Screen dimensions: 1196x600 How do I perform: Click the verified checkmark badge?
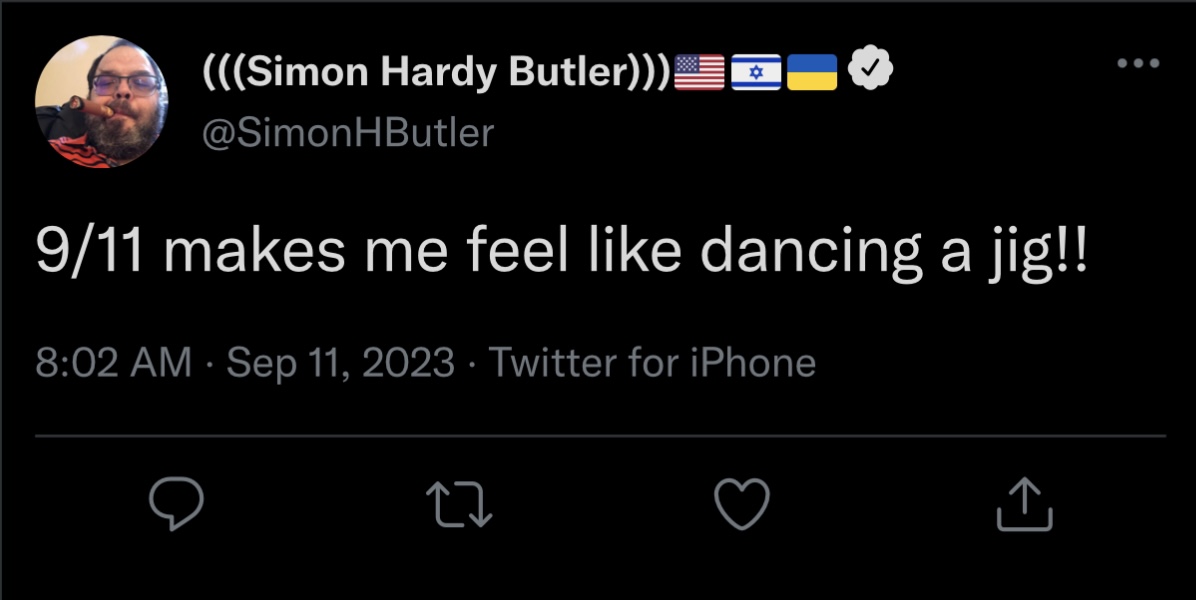[x=870, y=71]
